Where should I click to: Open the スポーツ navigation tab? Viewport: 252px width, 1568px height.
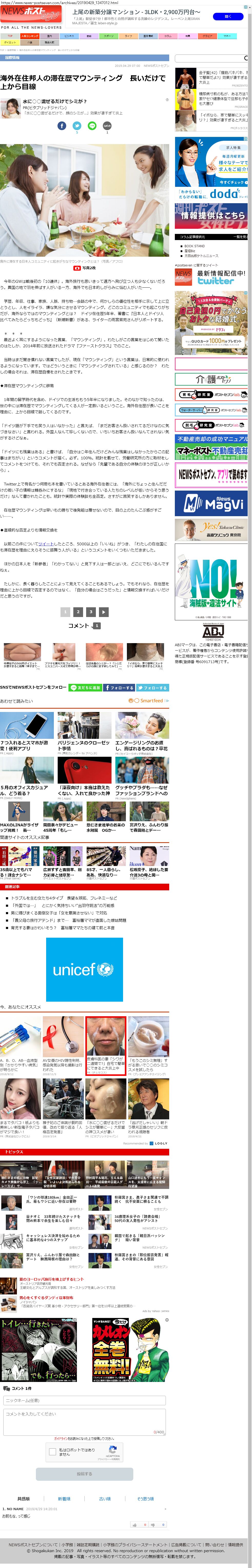pos(109,36)
